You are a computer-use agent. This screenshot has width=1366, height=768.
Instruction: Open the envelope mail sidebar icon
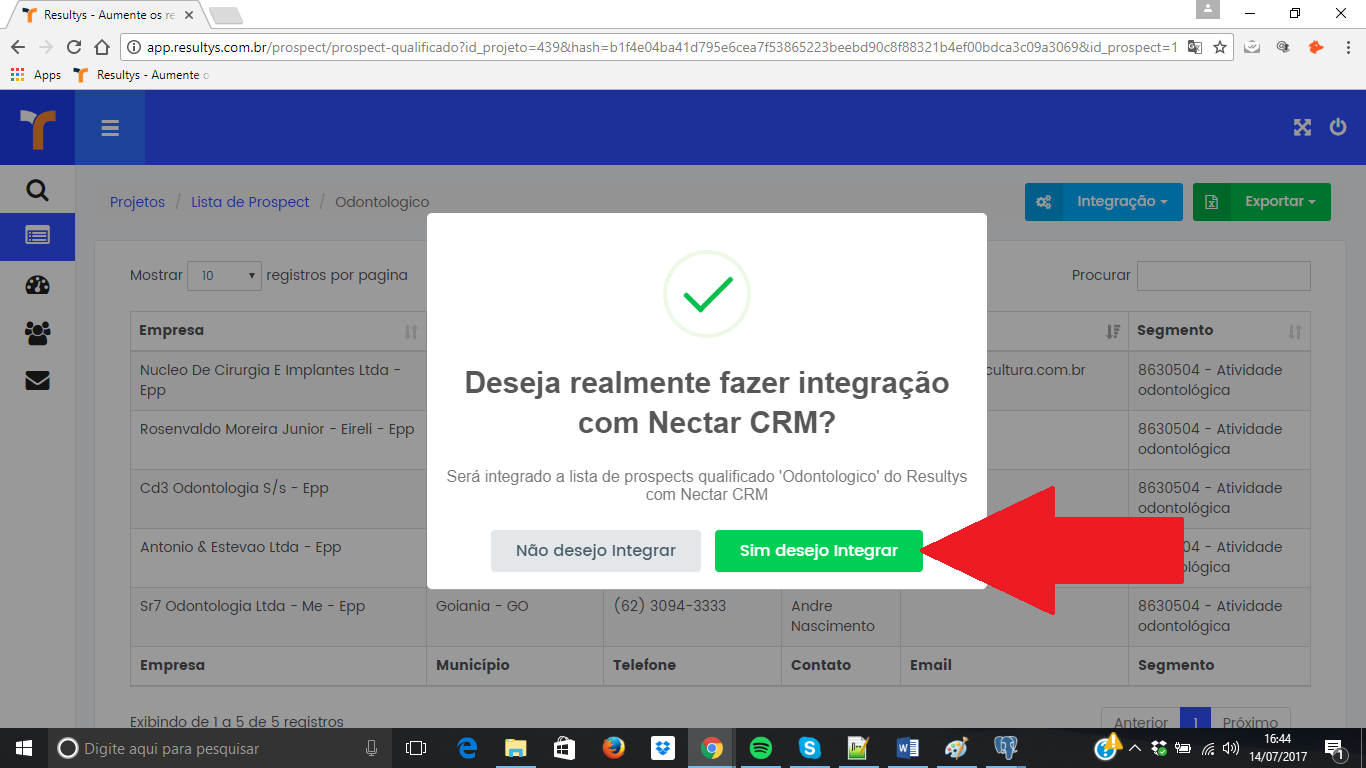[x=37, y=381]
